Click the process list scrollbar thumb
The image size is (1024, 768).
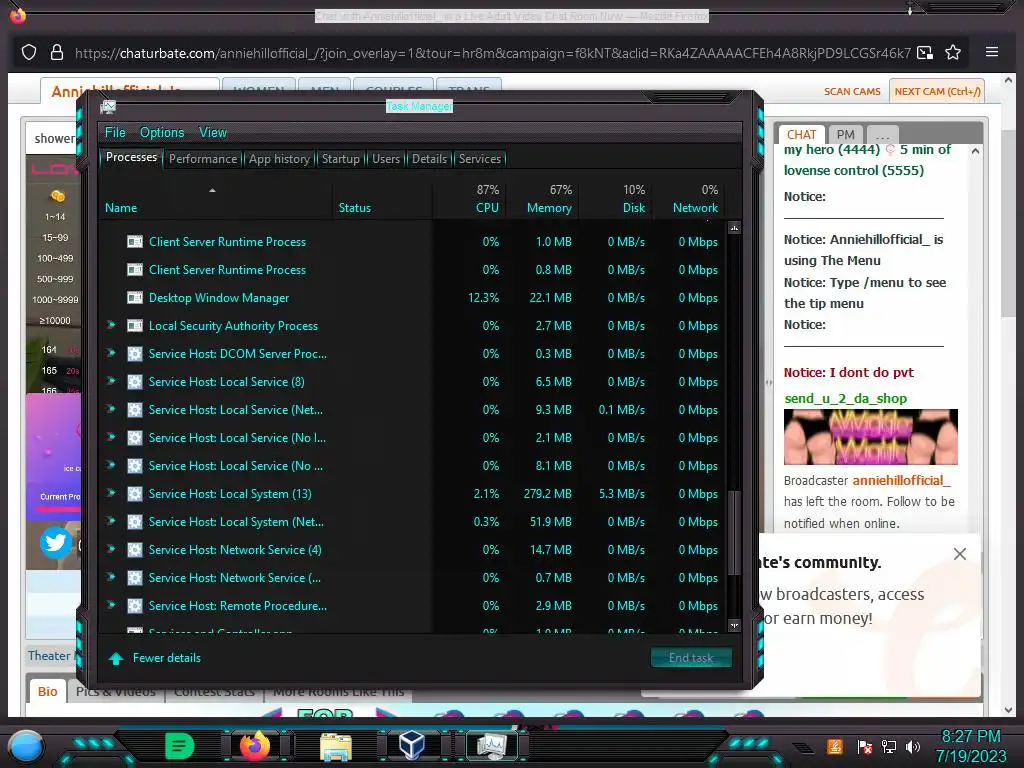[734, 533]
